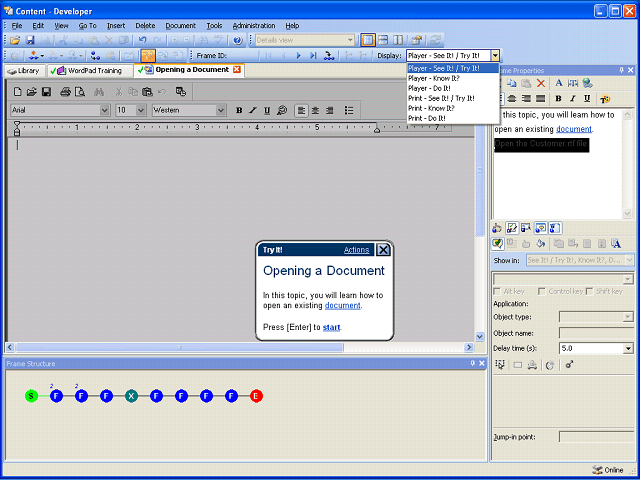640x480 pixels.
Task: Switch to vertical split layout icon
Action: click(x=398, y=40)
